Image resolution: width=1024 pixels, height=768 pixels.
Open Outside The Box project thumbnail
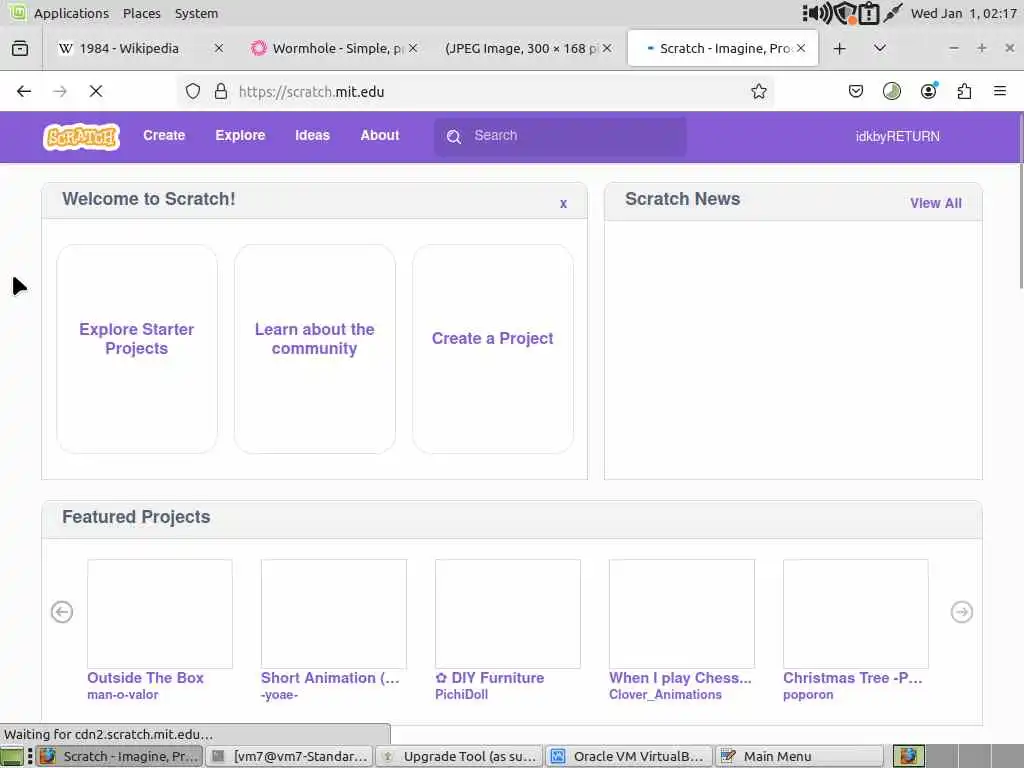(160, 613)
